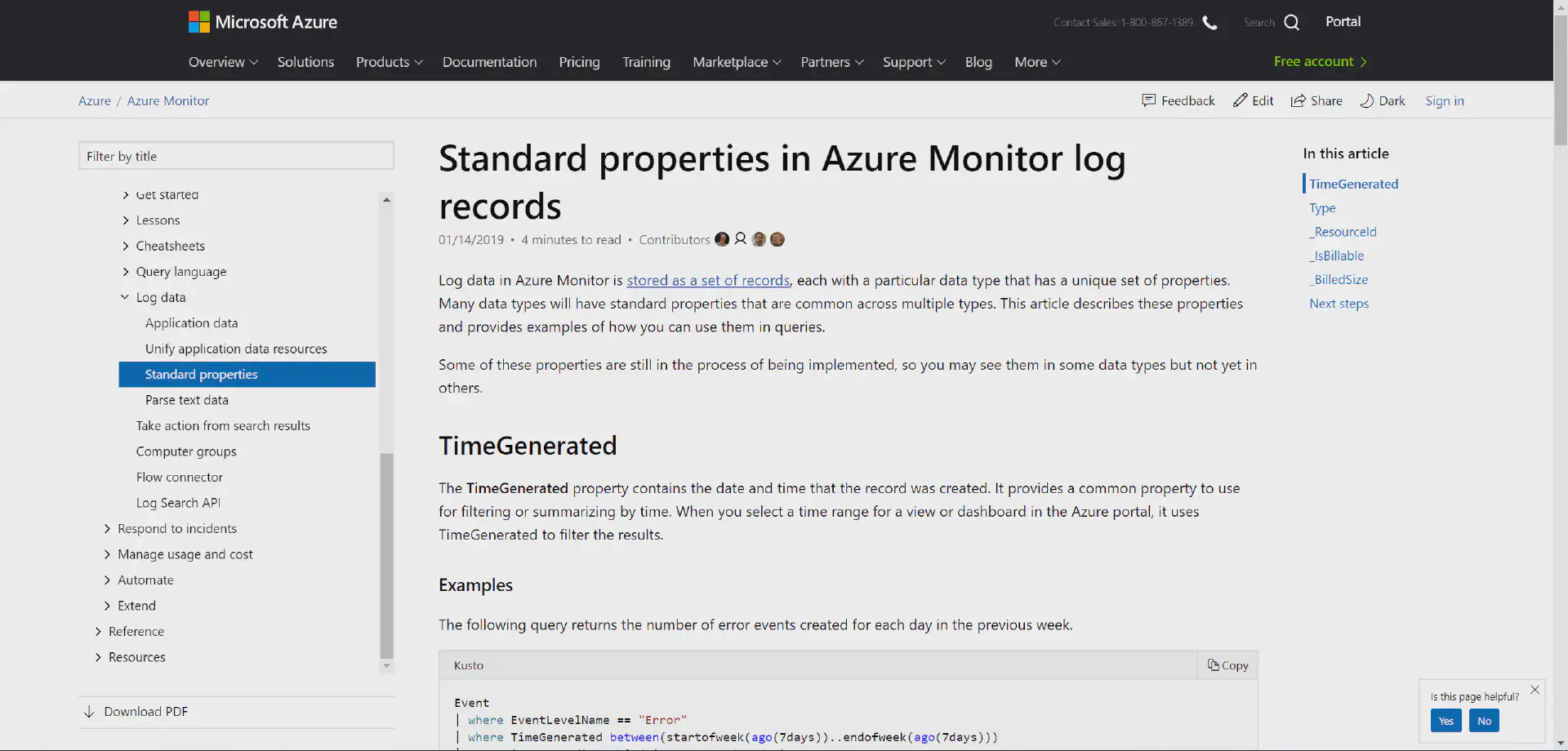Open the Blog menu item
The height and width of the screenshot is (751, 1568).
tap(978, 62)
